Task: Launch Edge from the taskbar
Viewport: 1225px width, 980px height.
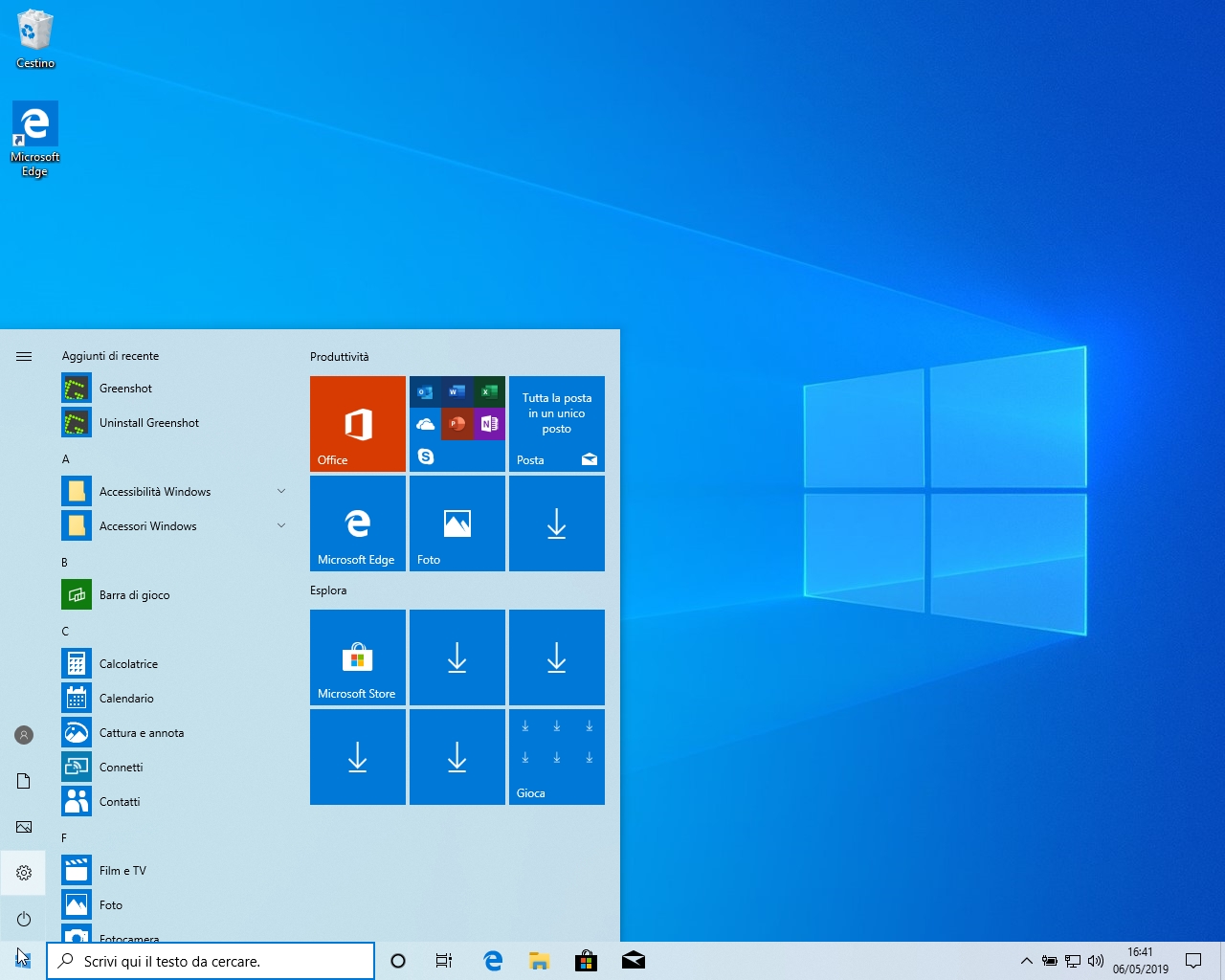Action: click(x=493, y=961)
